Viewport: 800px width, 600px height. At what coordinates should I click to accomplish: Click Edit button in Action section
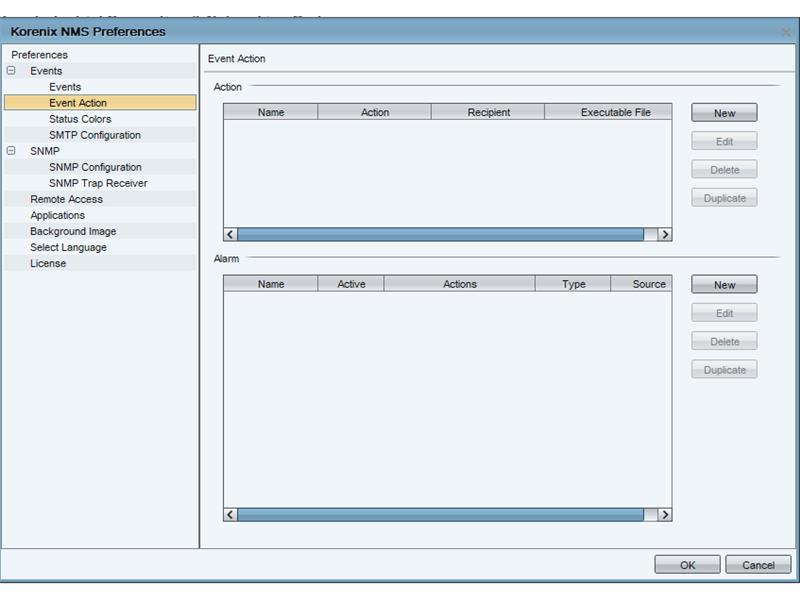(724, 141)
